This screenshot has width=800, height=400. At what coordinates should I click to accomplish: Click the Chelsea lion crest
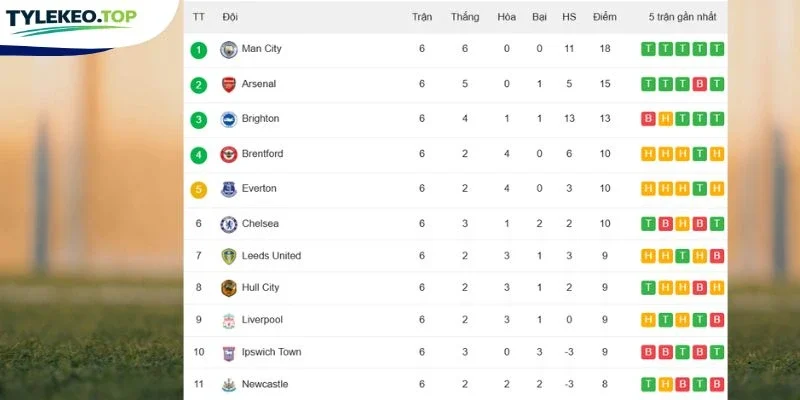point(229,224)
